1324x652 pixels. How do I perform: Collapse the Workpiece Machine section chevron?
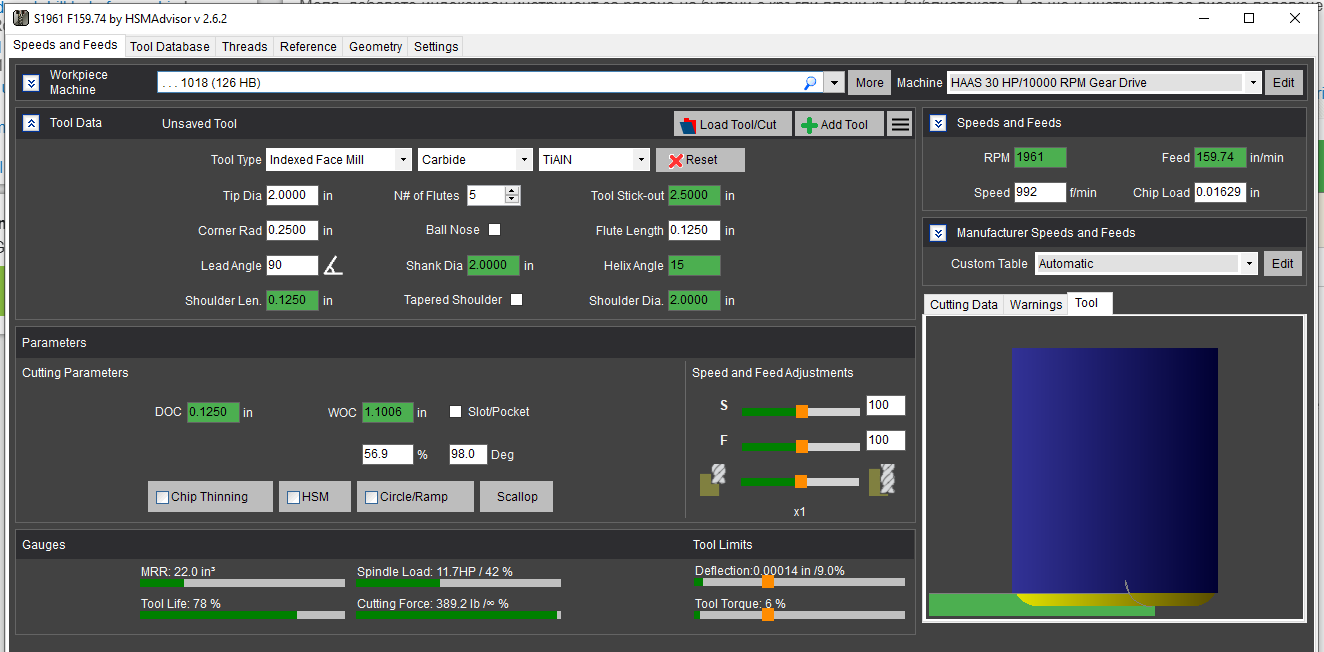pos(31,83)
